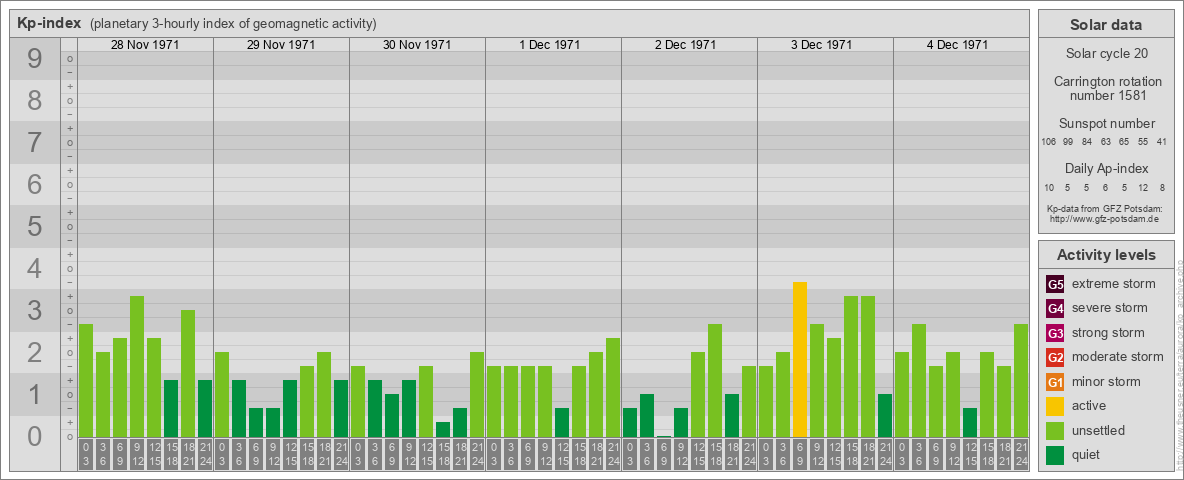
Task: Click Ap-index value 12
Action: 1143,187
